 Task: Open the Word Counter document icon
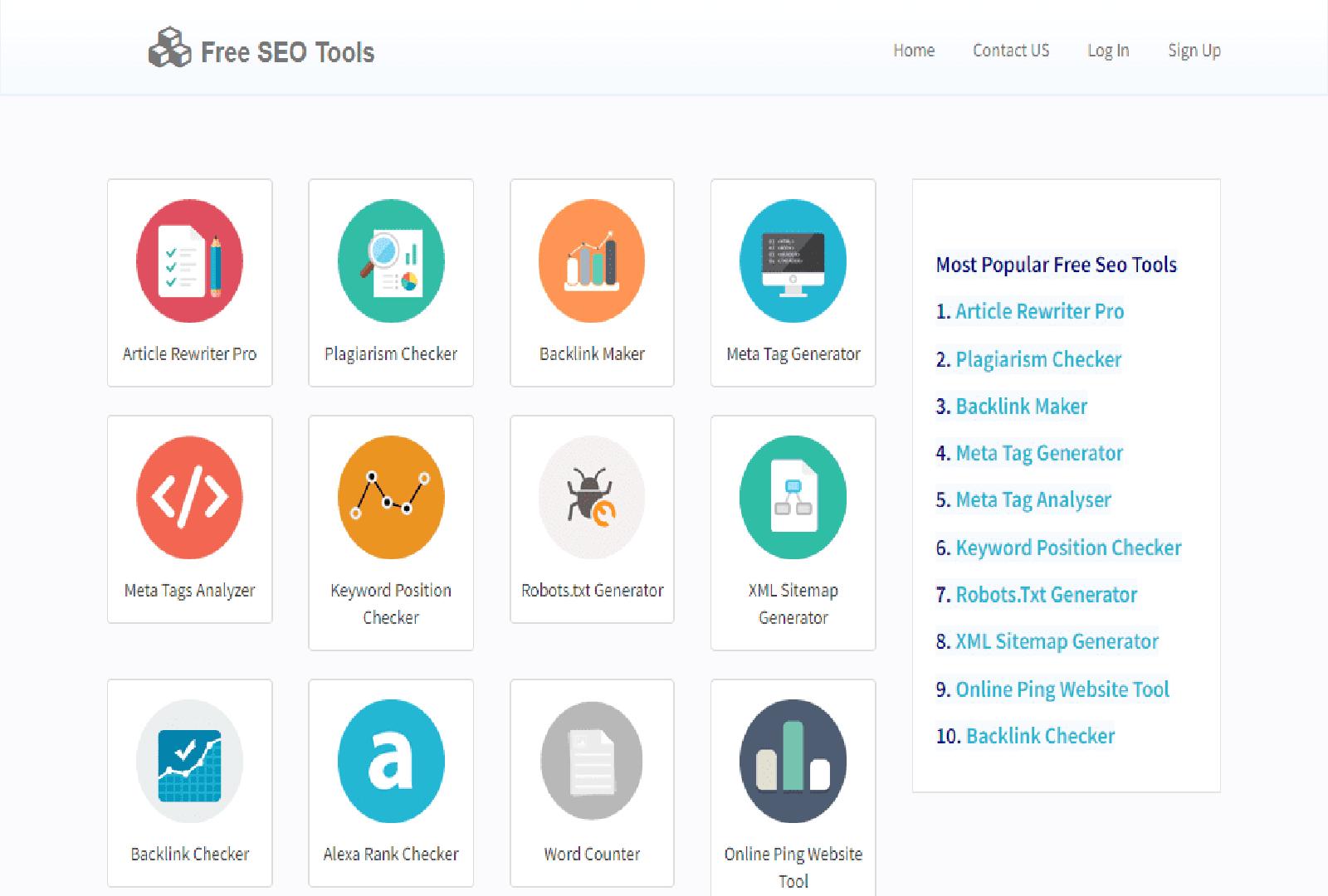click(591, 761)
